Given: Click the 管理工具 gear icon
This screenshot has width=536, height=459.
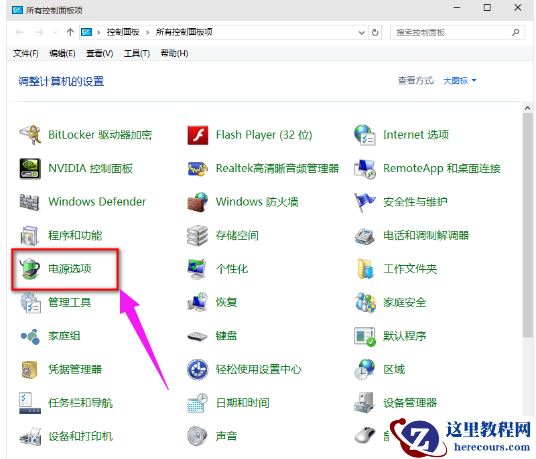Looking at the screenshot, I should tap(30, 302).
